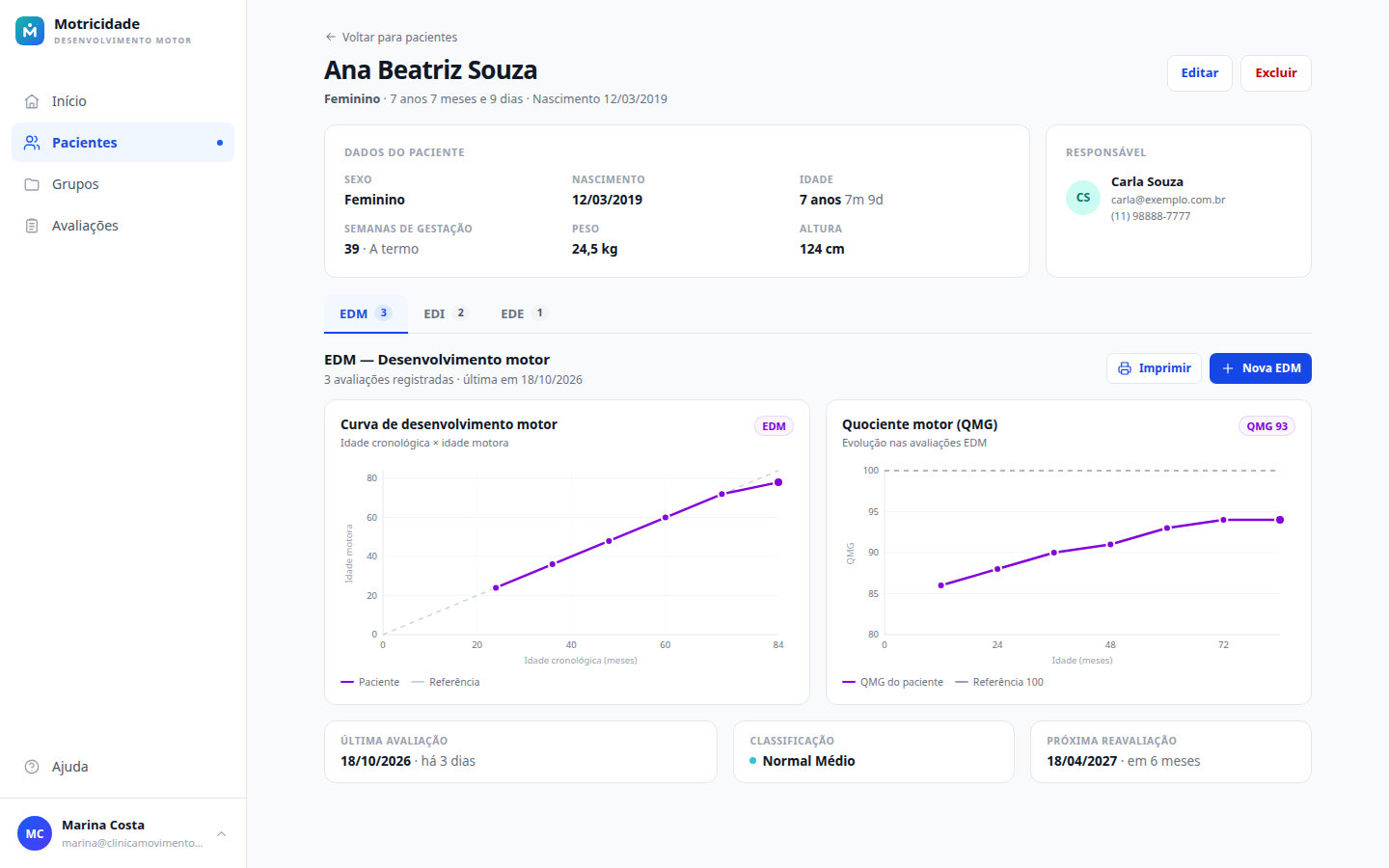Viewport: 1389px width, 868px height.
Task: Follow the Voltar para pacientes link
Action: pyautogui.click(x=391, y=38)
